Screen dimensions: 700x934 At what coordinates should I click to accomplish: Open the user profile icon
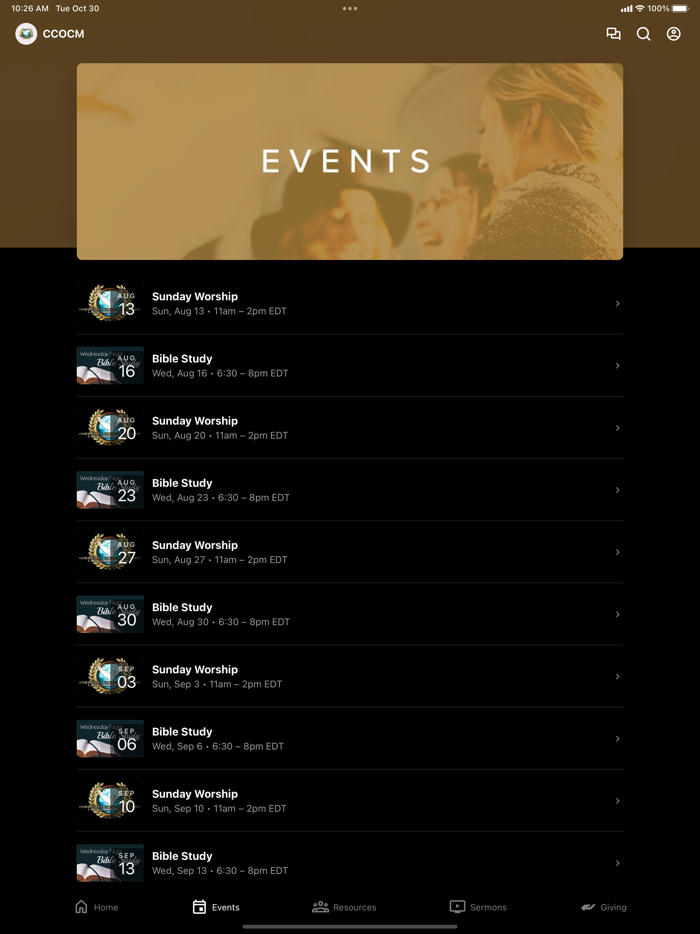673,34
